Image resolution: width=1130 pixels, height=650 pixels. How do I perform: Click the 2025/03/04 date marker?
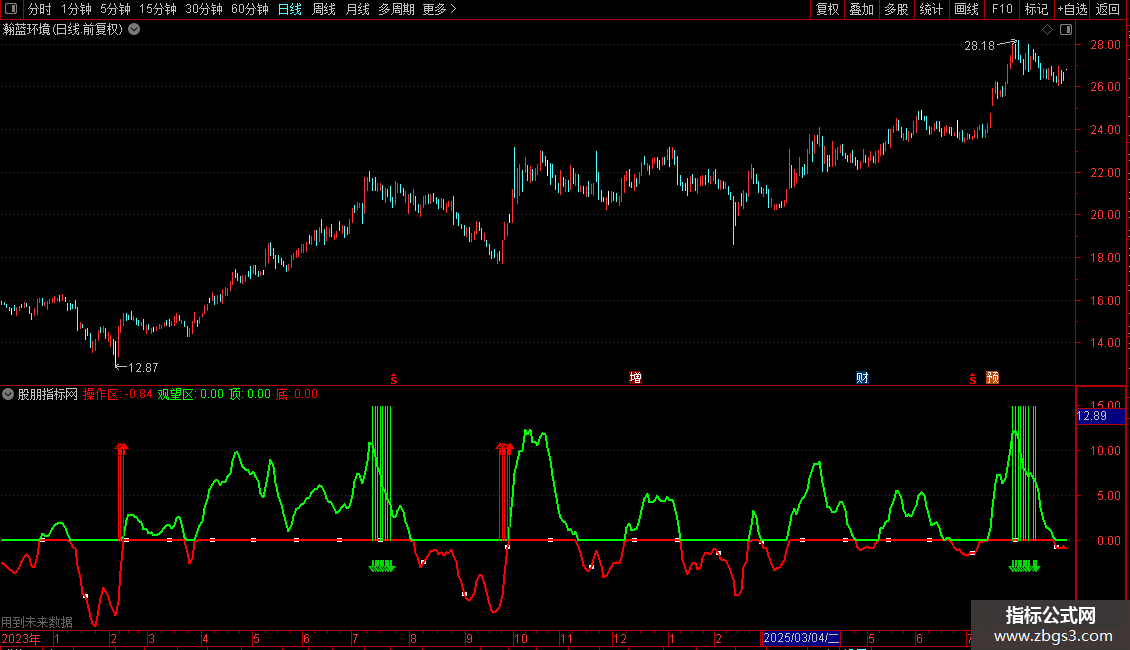coord(801,638)
